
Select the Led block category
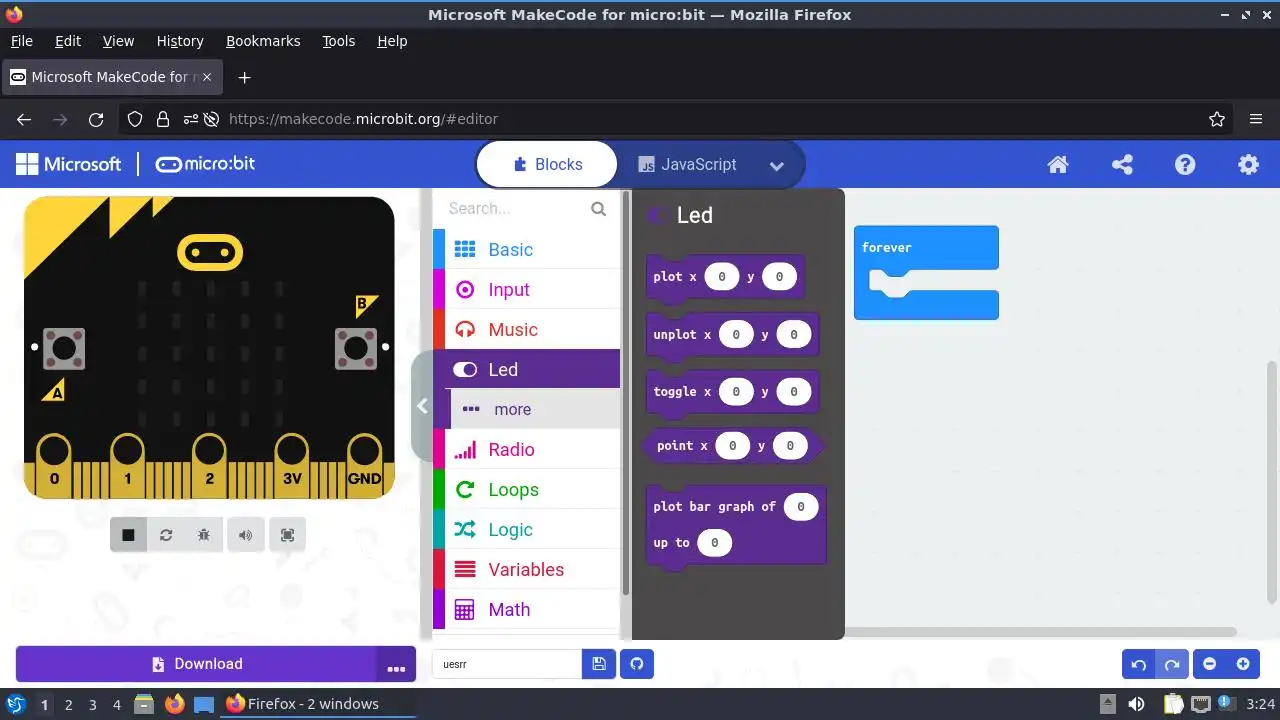point(527,369)
